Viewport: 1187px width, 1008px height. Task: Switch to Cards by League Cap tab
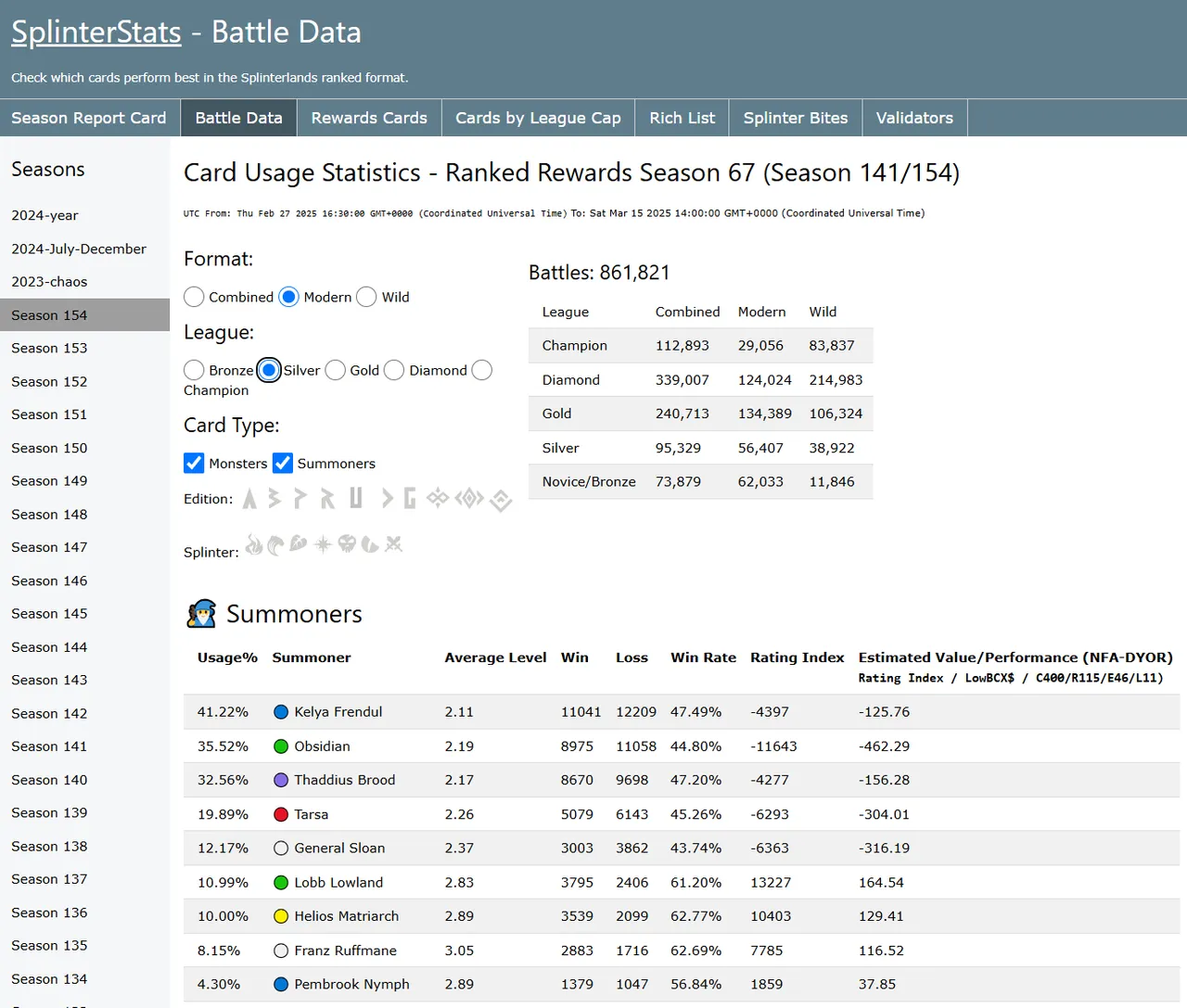point(538,118)
